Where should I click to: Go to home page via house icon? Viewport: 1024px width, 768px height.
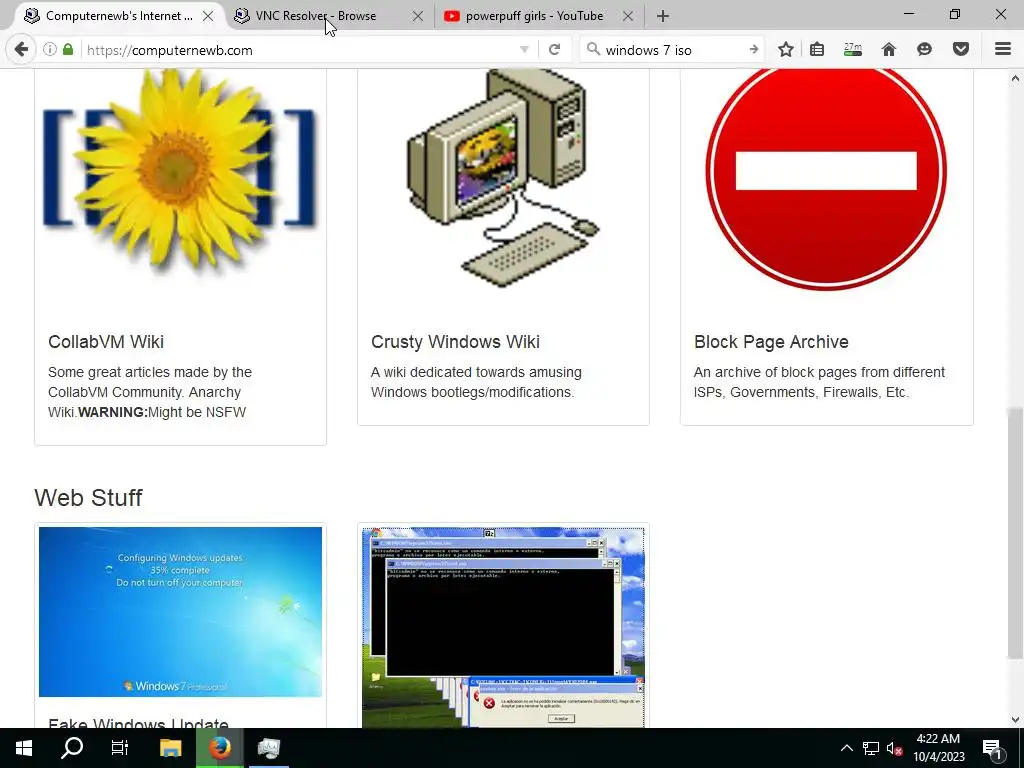coord(889,50)
